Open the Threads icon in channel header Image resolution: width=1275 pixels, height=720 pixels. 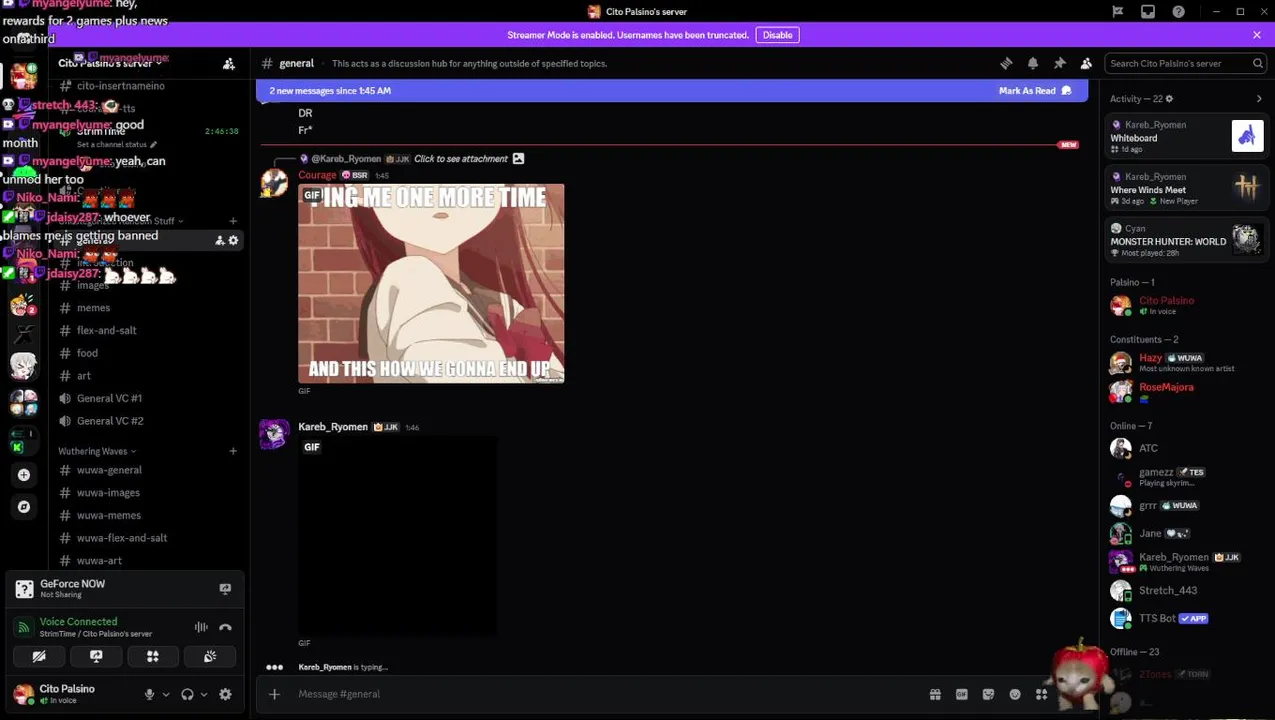[x=1006, y=63]
